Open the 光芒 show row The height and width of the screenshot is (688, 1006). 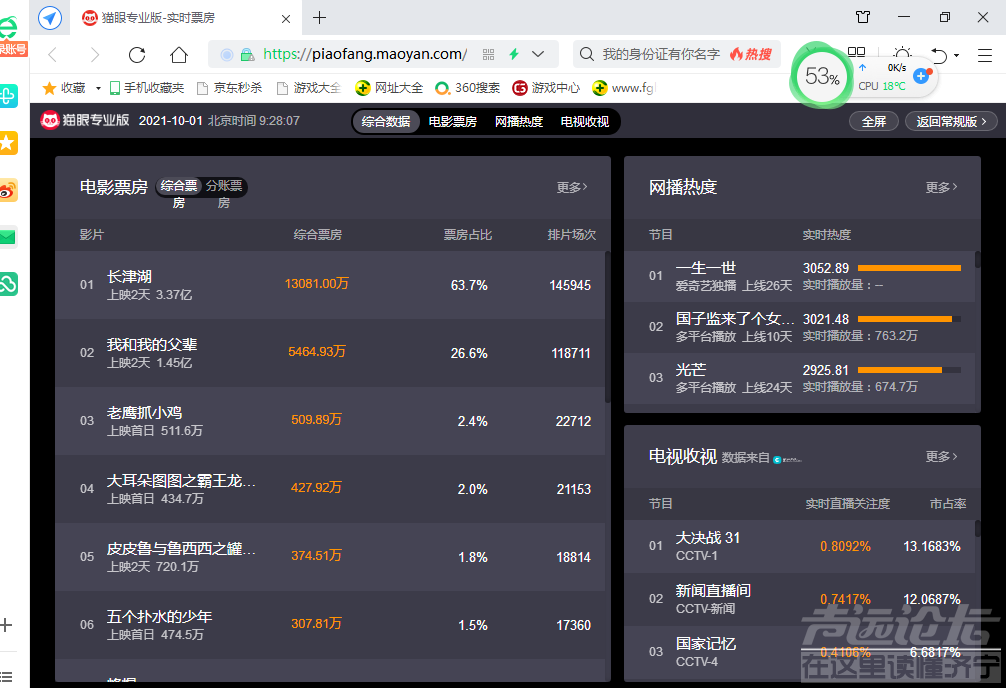[x=799, y=377]
